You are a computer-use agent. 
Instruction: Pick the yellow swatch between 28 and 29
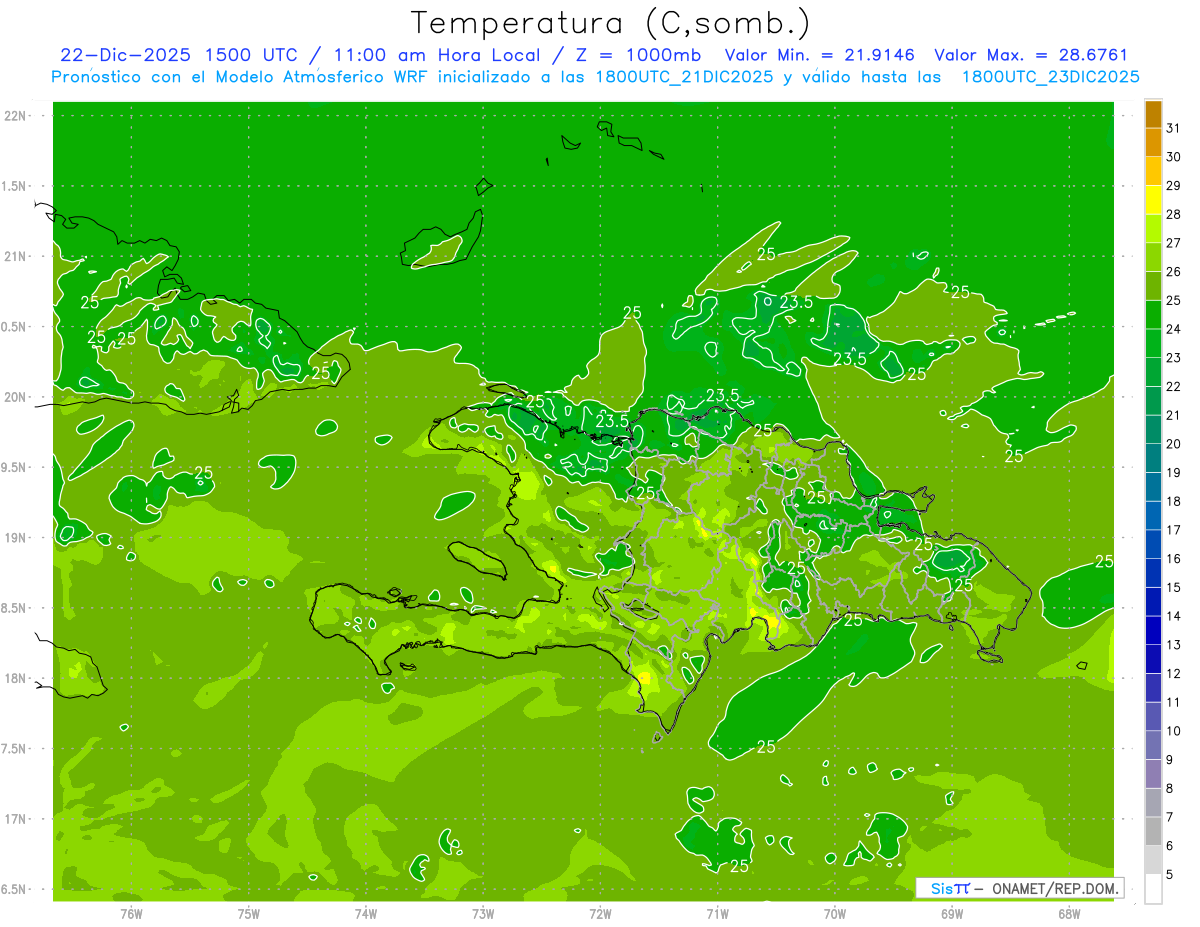(1153, 200)
